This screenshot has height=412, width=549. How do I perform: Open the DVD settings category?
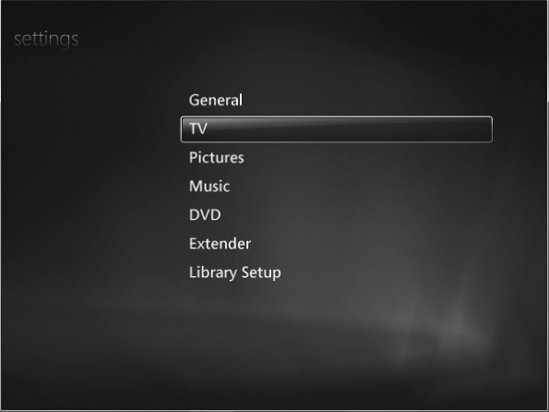[205, 215]
